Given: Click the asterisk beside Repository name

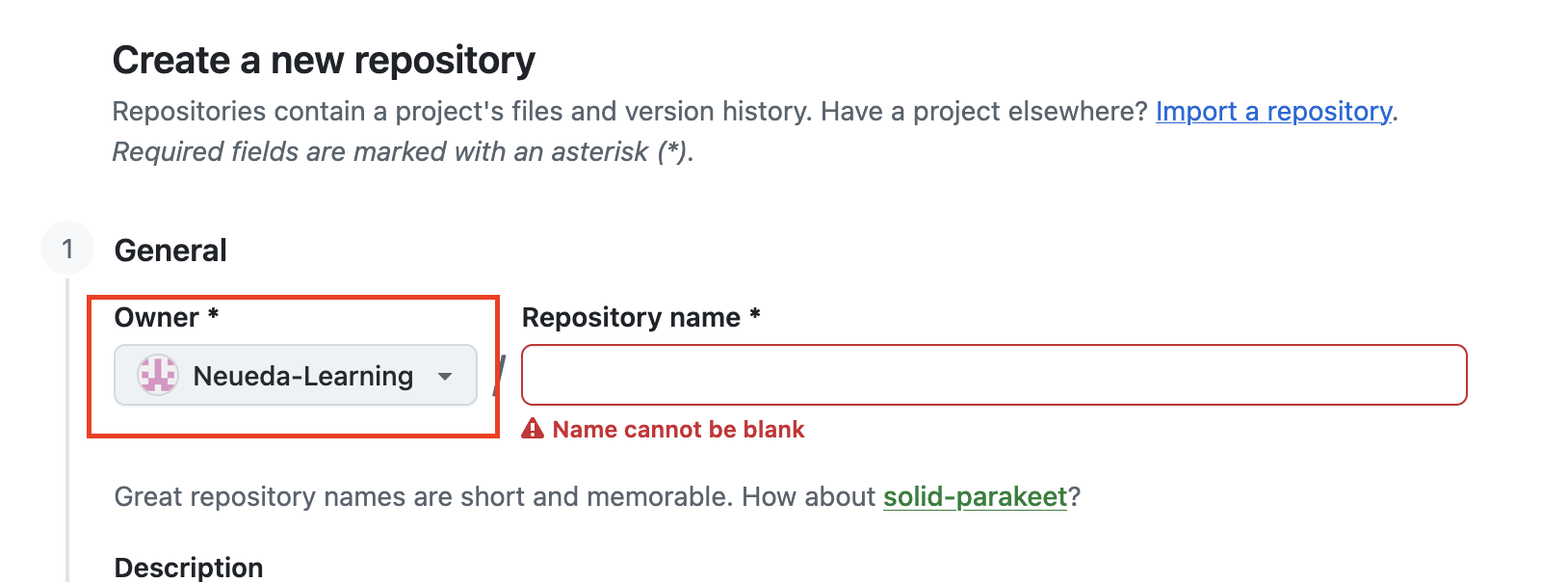Looking at the screenshot, I should [x=755, y=314].
